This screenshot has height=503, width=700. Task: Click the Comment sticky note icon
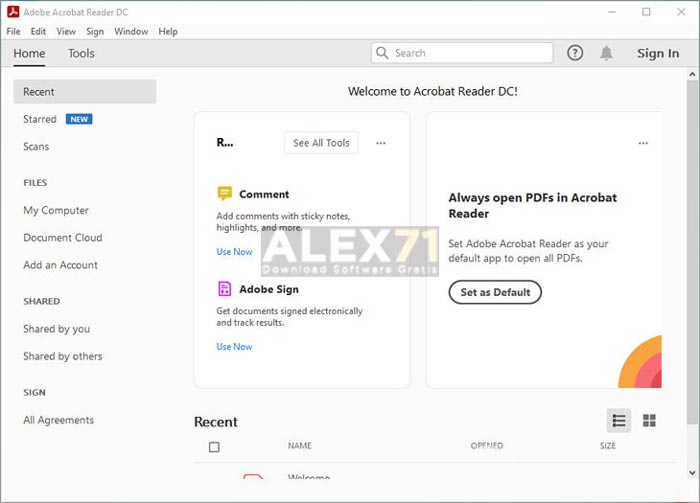(x=224, y=194)
